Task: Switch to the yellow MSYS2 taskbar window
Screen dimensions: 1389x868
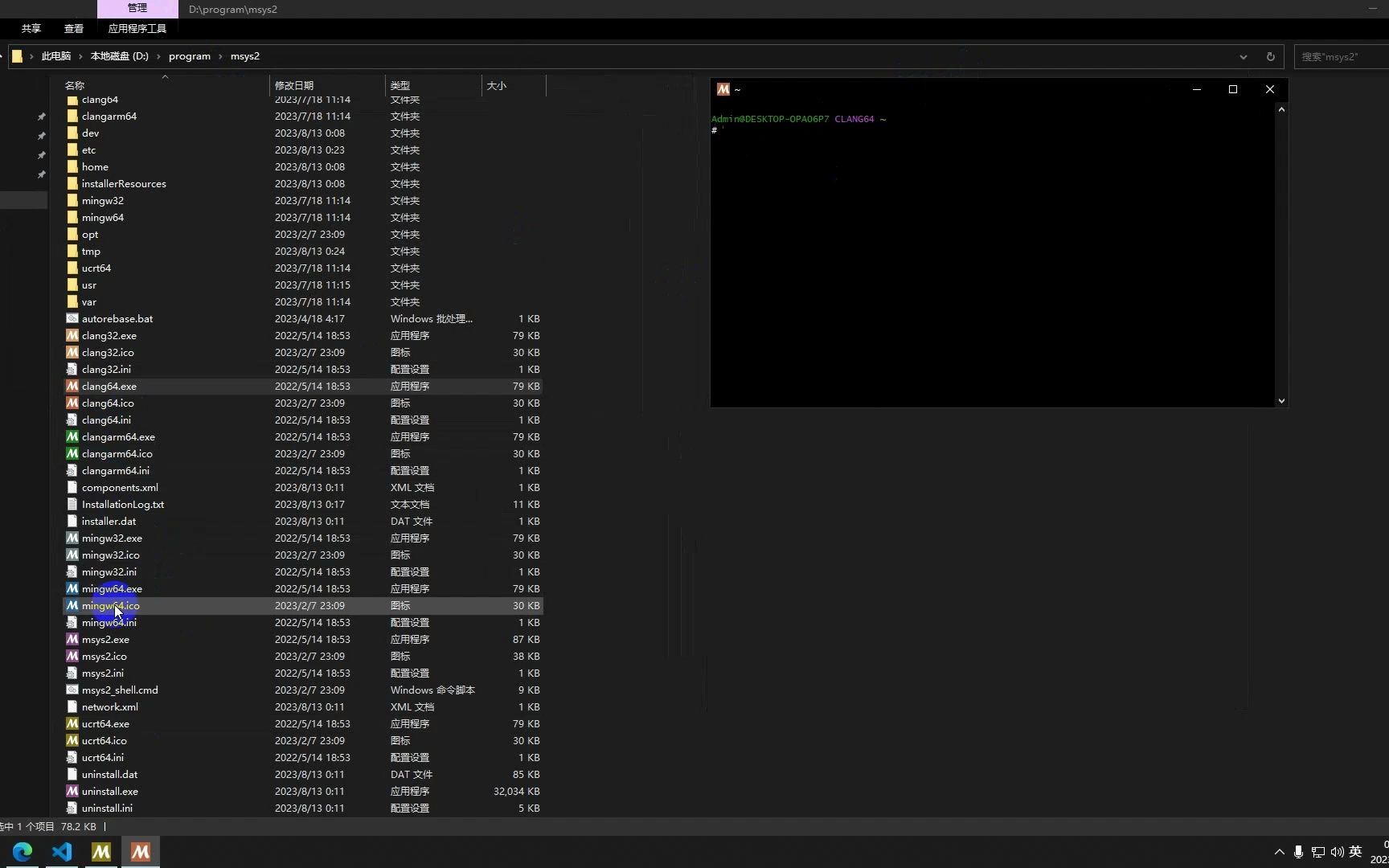Action: 101,852
